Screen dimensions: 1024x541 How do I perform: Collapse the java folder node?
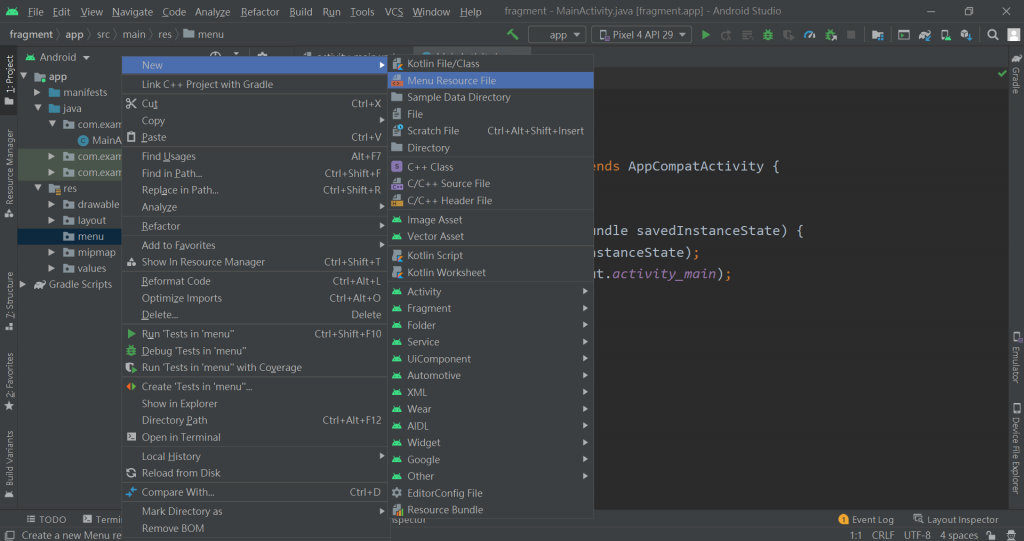pyautogui.click(x=37, y=108)
